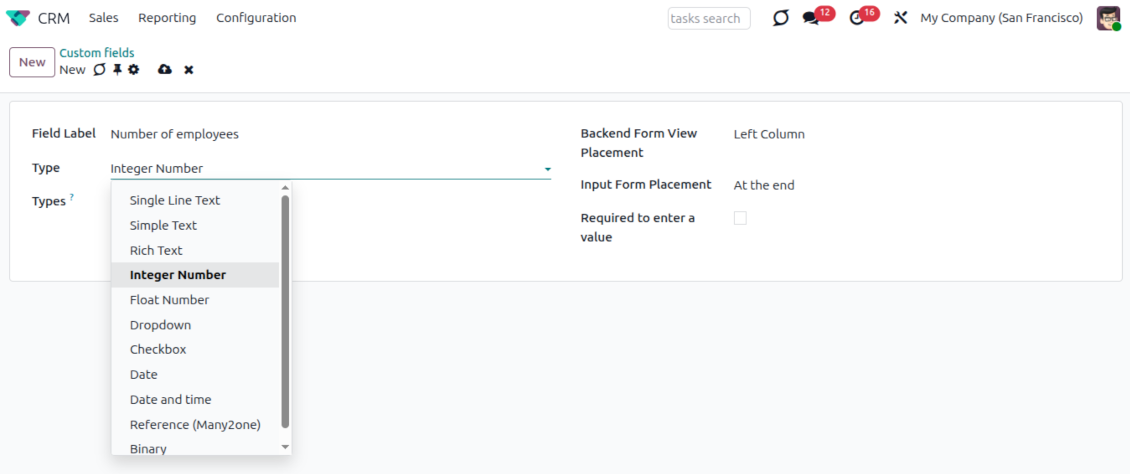Open the Configuration menu
The width and height of the screenshot is (1130, 474).
tap(256, 18)
